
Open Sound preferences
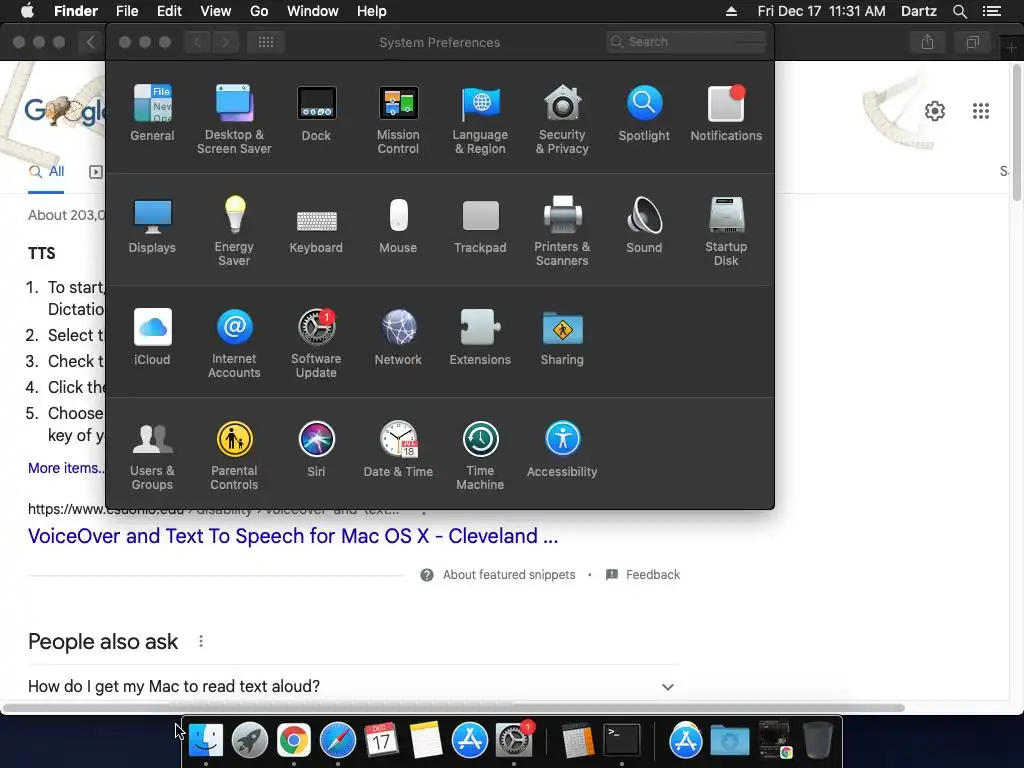(644, 225)
